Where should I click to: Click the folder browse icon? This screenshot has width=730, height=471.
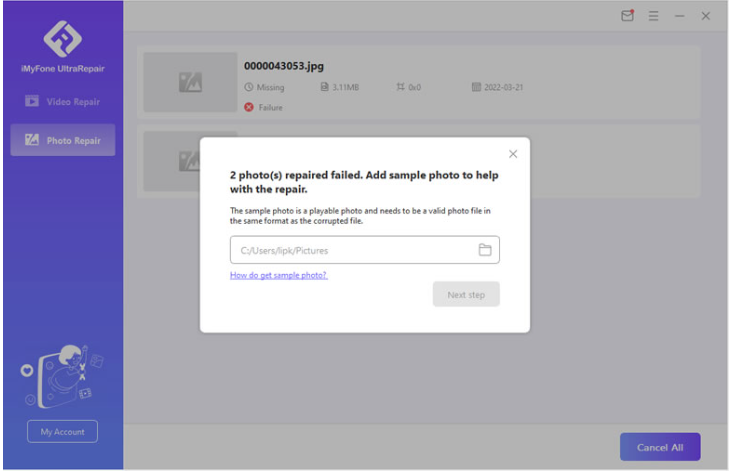[485, 250]
